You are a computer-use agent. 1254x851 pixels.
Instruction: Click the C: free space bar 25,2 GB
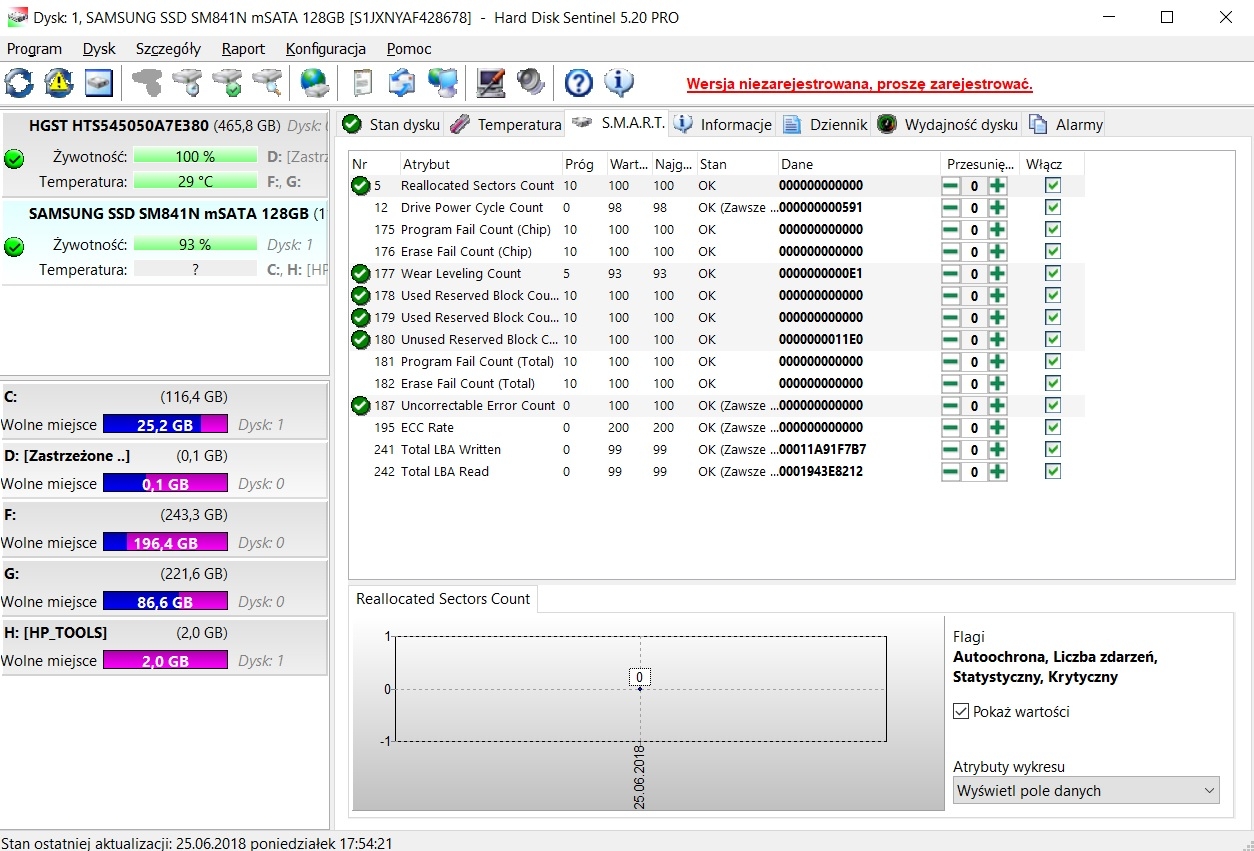click(x=165, y=424)
